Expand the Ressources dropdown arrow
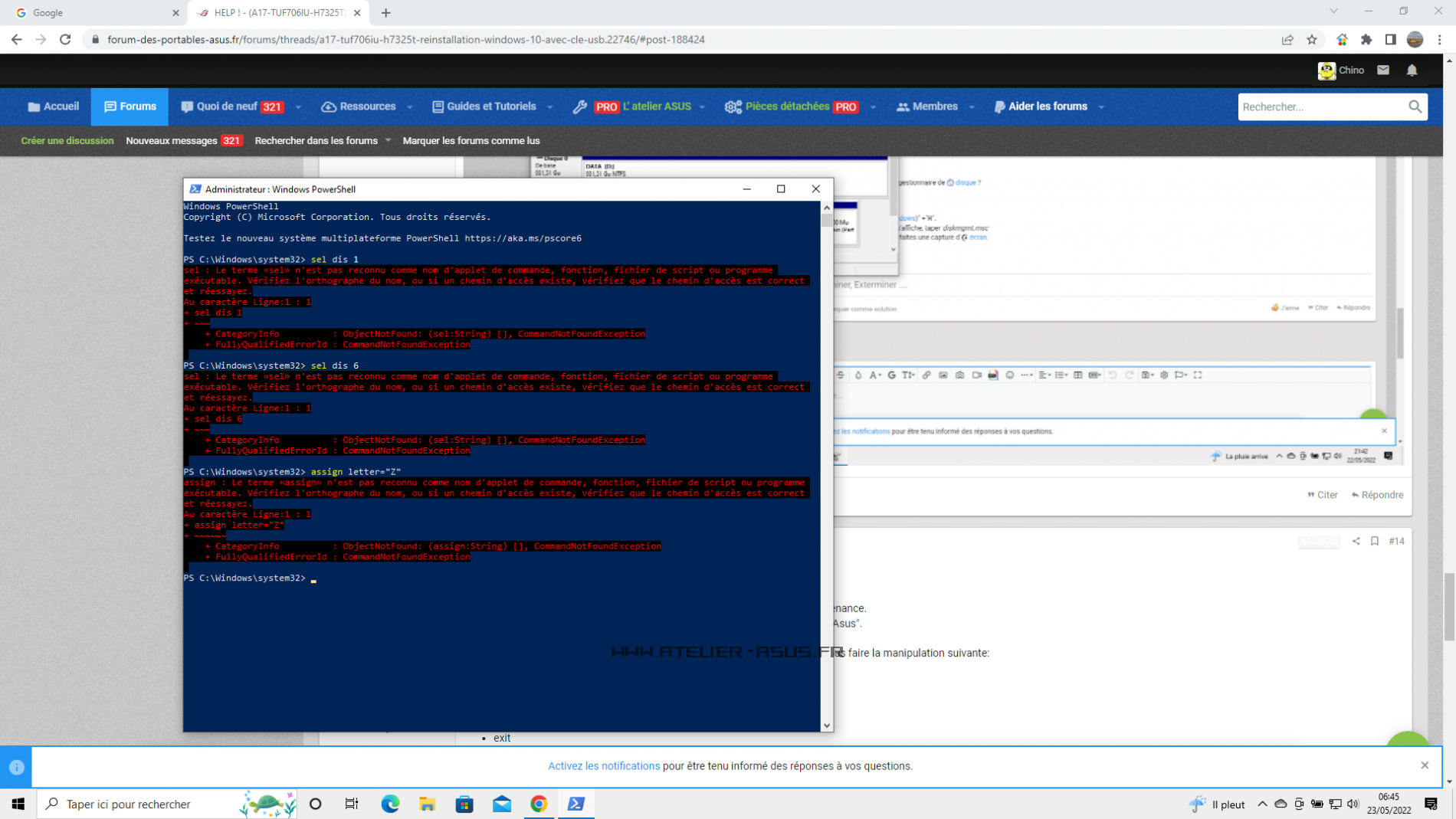 410,107
